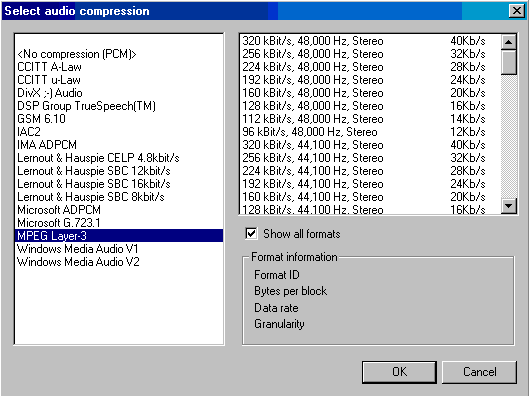Choose 160 kBit/s, 44,100 Hz, Stereo
529x396 pixels.
[370, 197]
